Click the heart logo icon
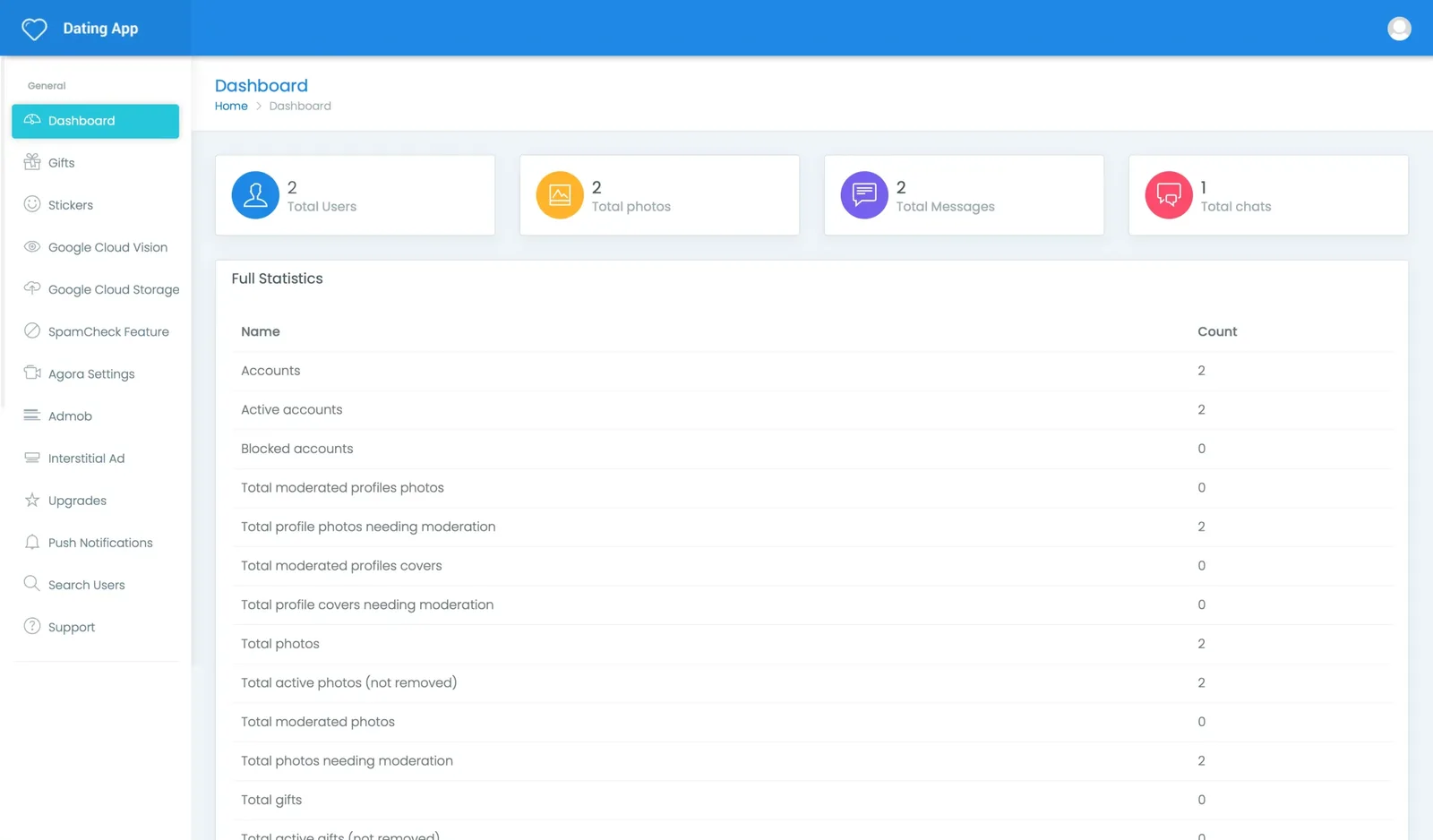This screenshot has height=840, width=1433. pos(34,29)
